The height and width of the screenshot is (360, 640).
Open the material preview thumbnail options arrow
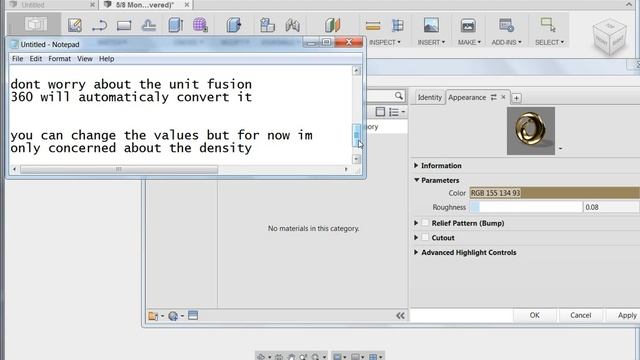pyautogui.click(x=560, y=149)
